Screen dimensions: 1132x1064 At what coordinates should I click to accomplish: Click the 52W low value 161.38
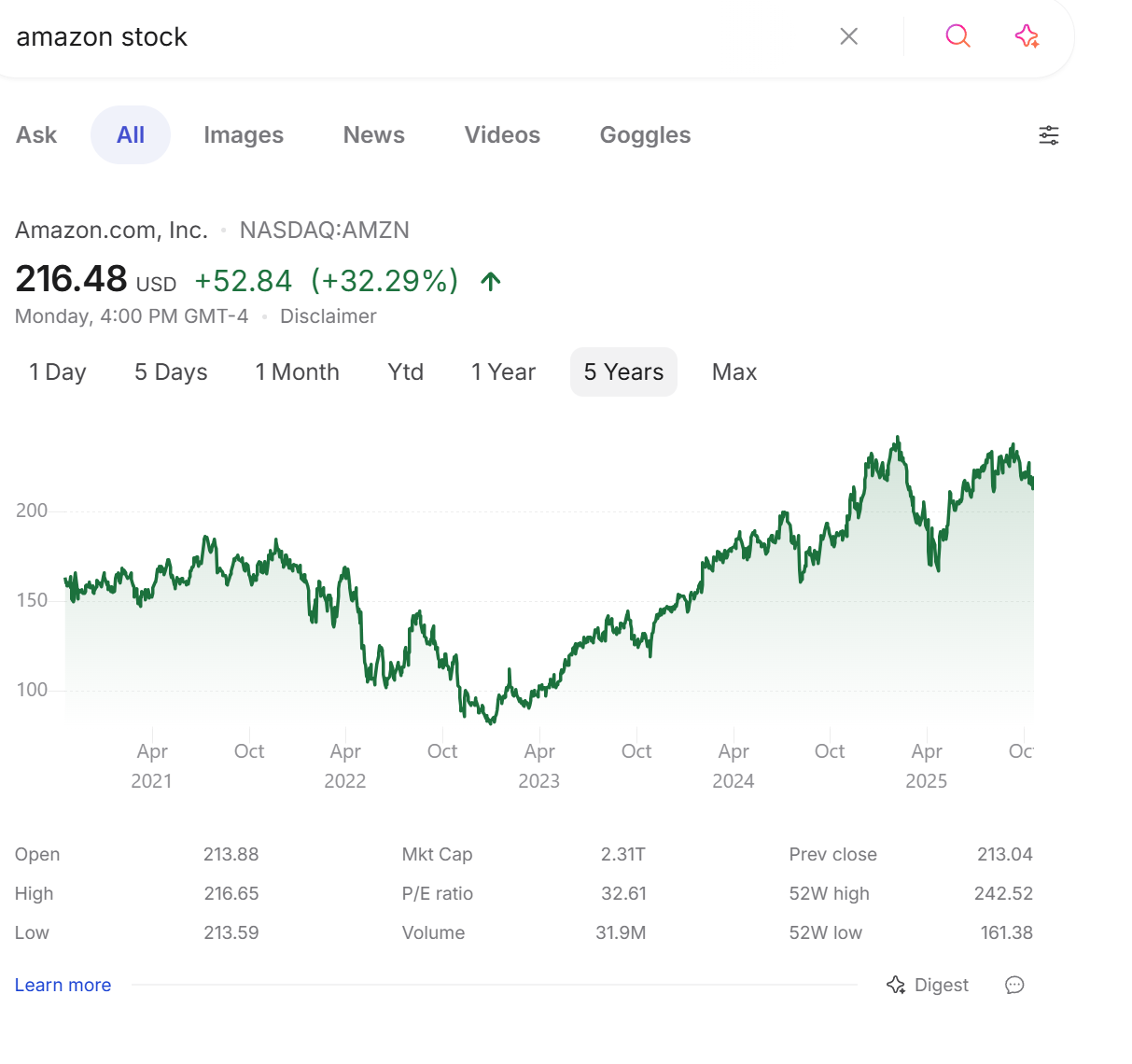click(1007, 932)
